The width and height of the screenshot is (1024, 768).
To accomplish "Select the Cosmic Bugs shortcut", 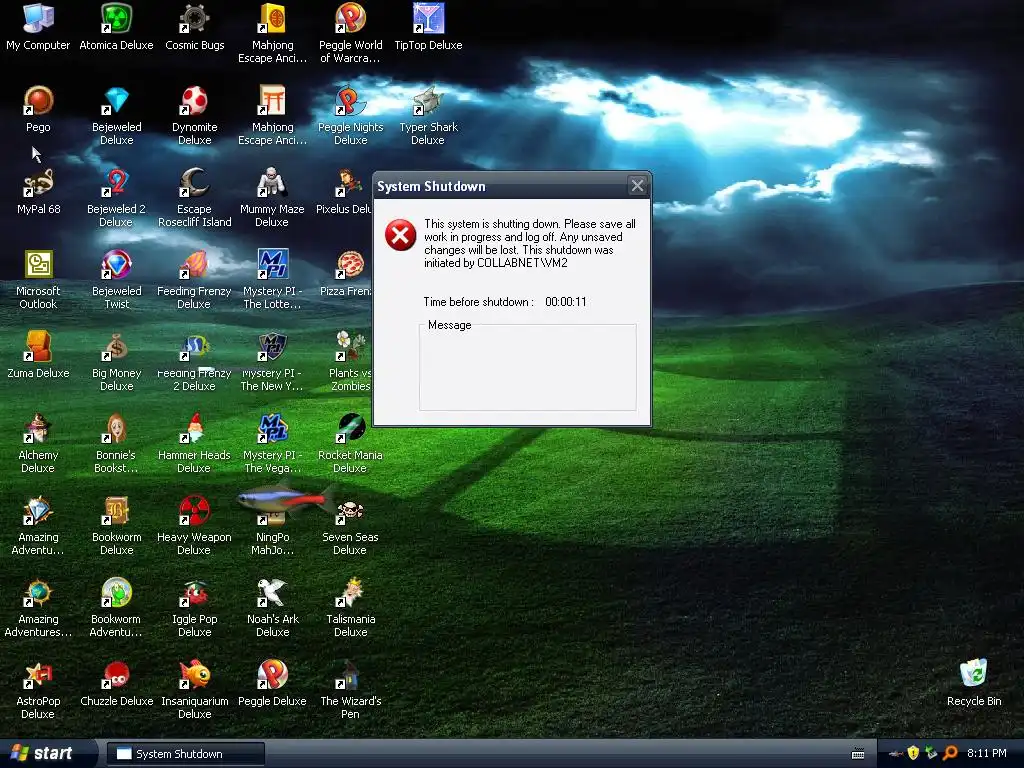I will point(195,27).
